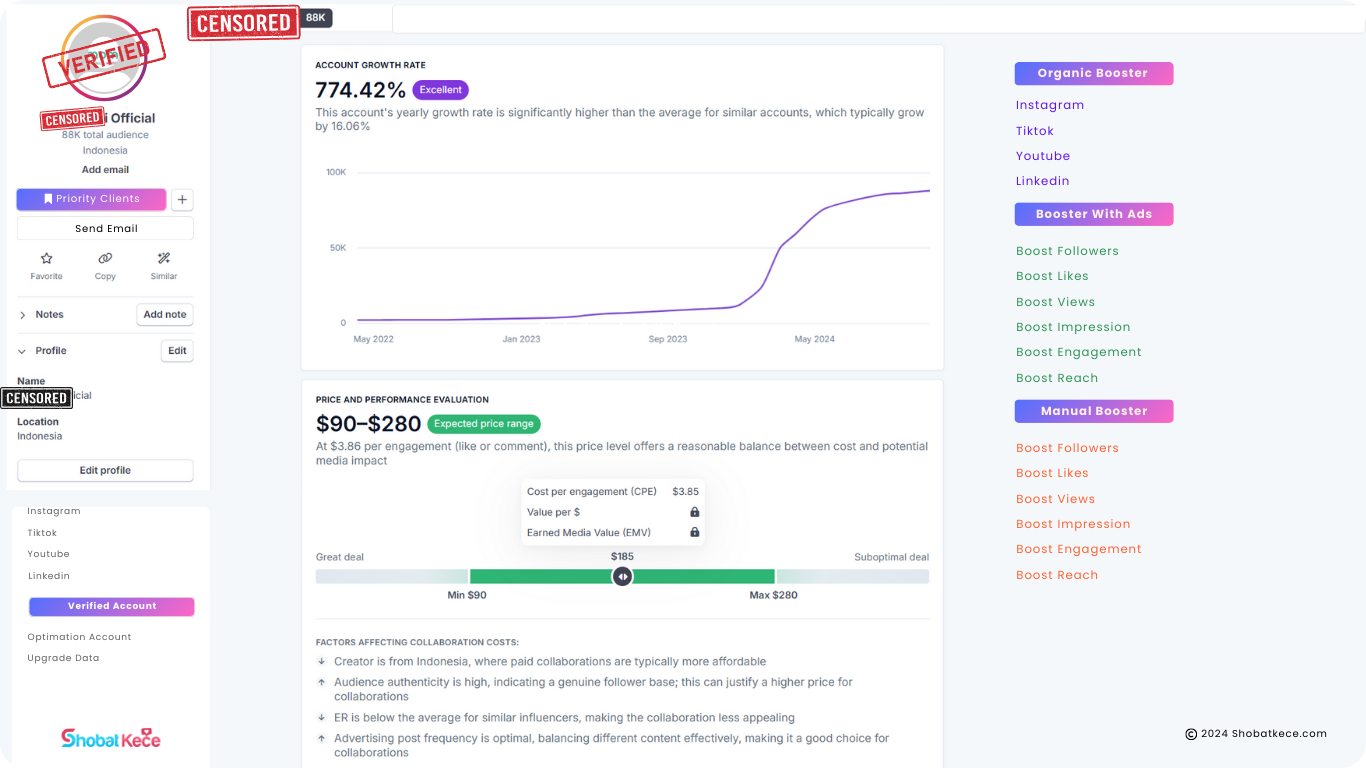Click the Add note button
Screen dimensions: 1366x768
click(x=165, y=315)
